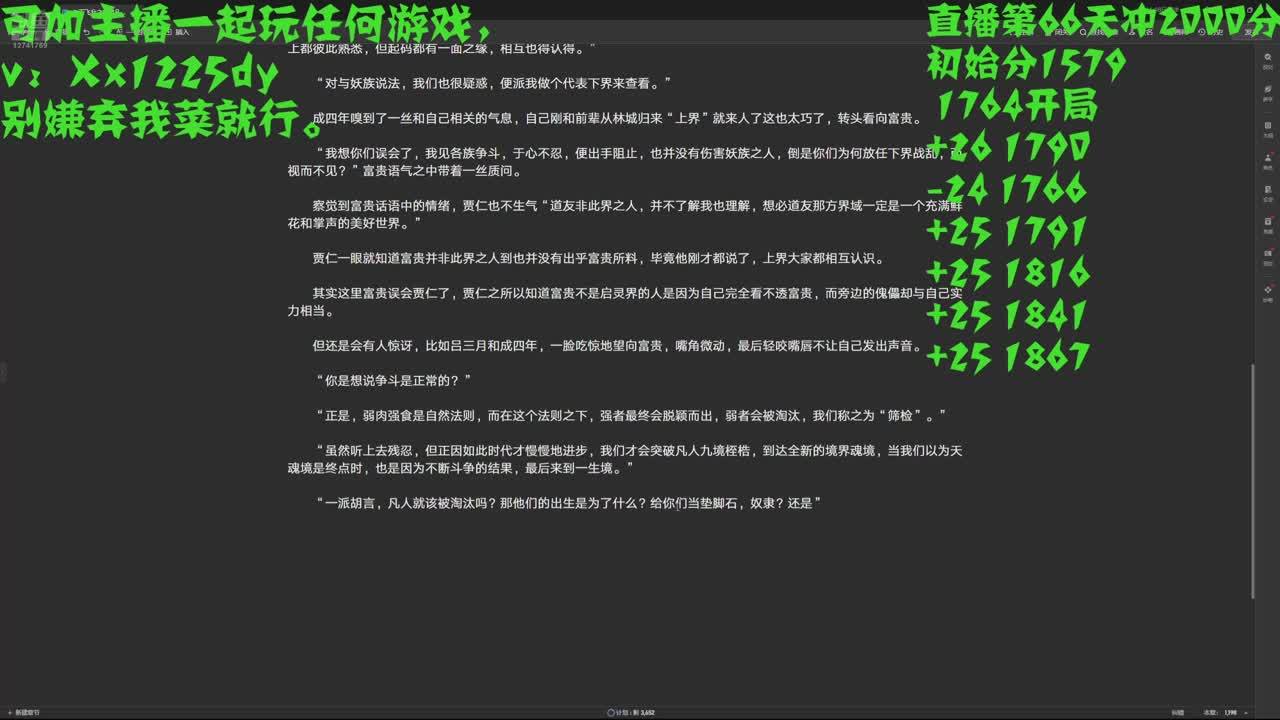The width and height of the screenshot is (1280, 720).
Task: Click the line starting “一派胡言，凡人就该被淘汰吗”
Action: [x=568, y=504]
